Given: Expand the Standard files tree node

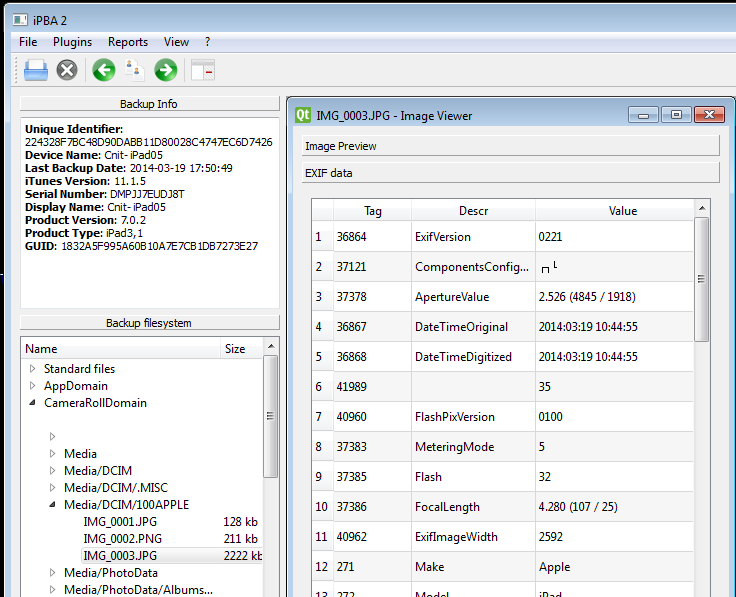Looking at the screenshot, I should 33,369.
